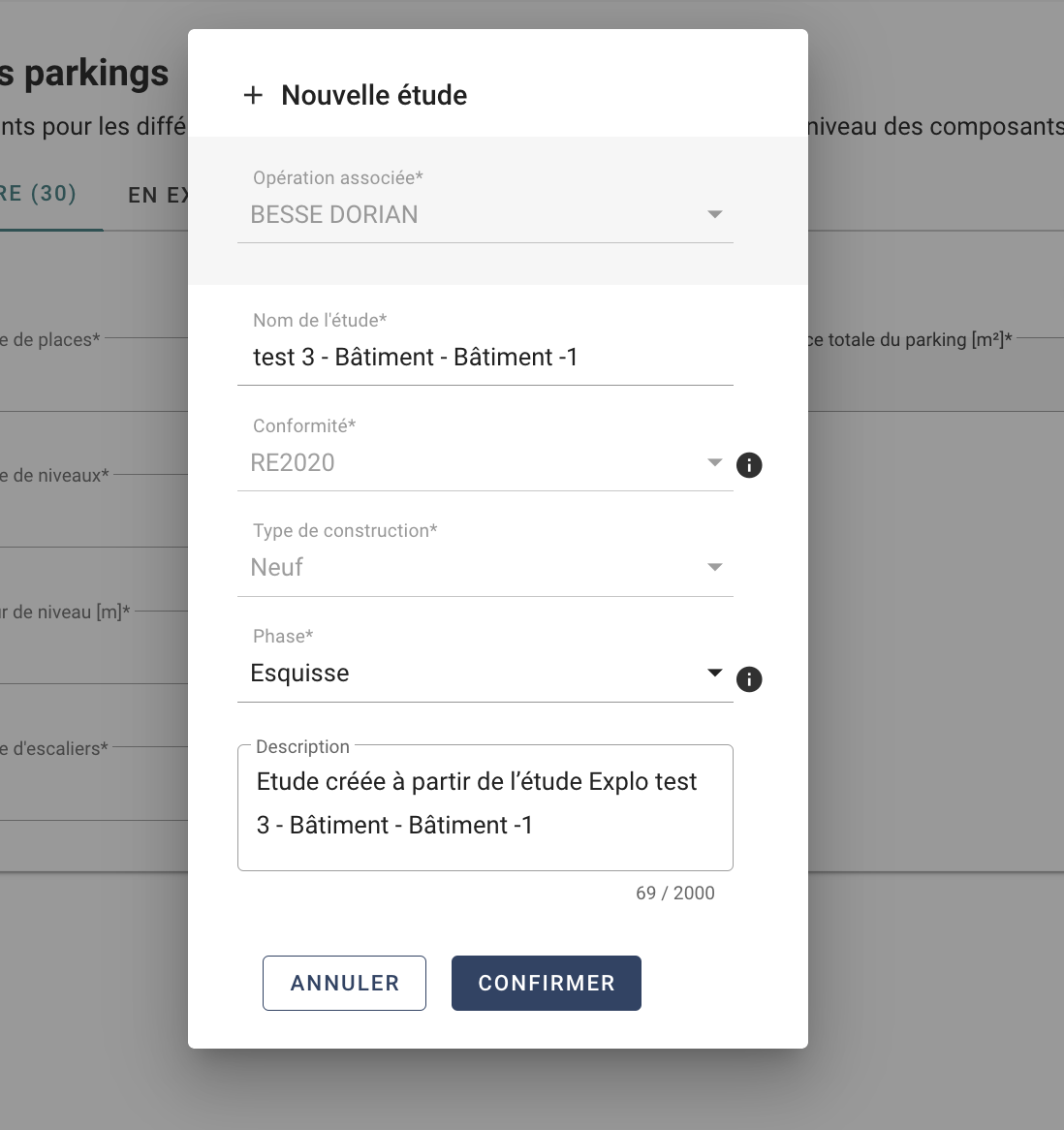The width and height of the screenshot is (1064, 1130).
Task: Click the parkings page heading behind dialog
Action: pos(84,74)
